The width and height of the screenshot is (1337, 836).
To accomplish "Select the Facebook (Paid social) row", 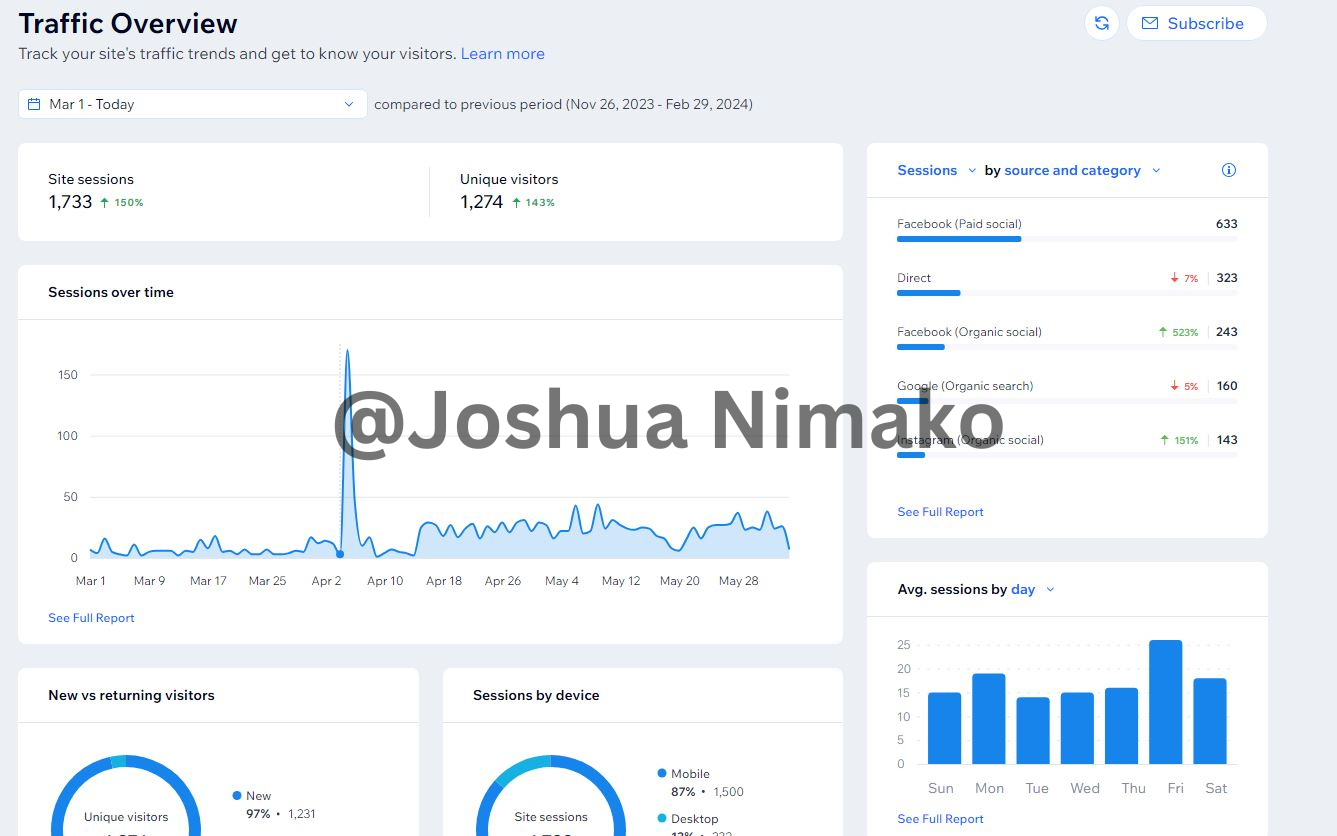I will click(1067, 230).
